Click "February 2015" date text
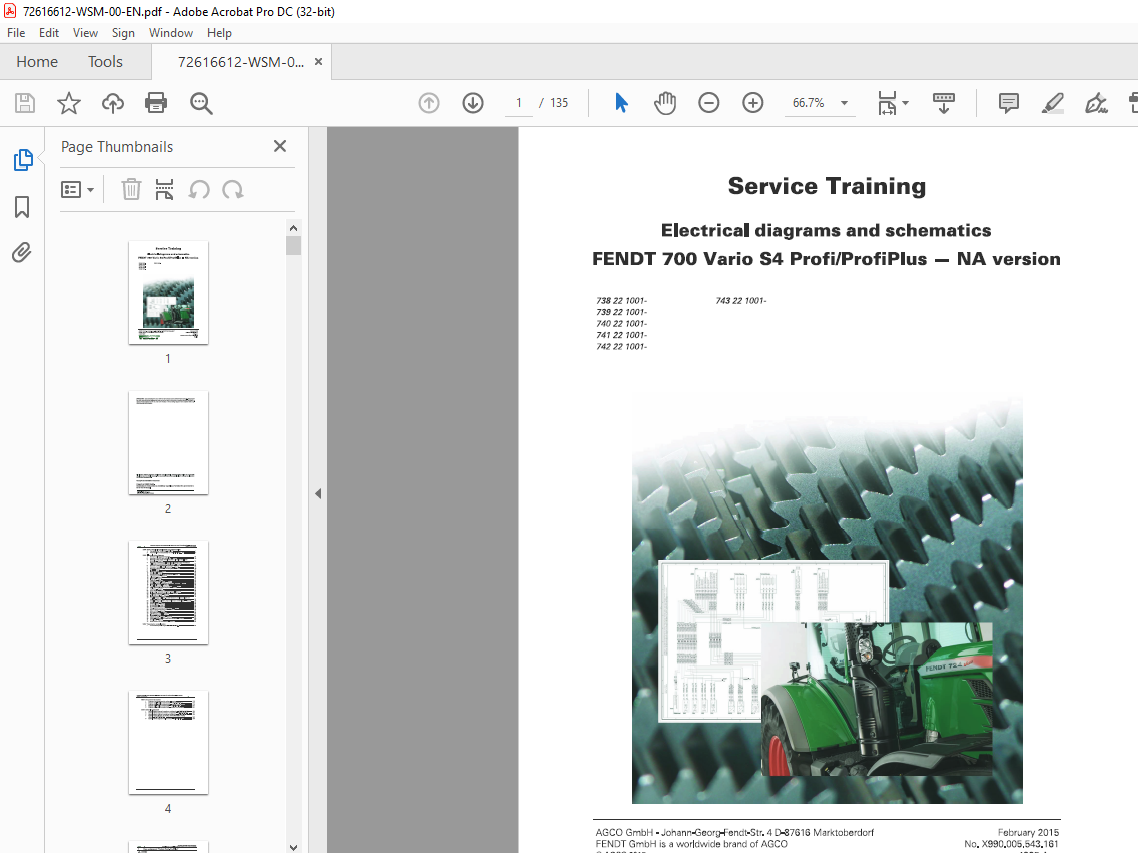 [x=1028, y=833]
